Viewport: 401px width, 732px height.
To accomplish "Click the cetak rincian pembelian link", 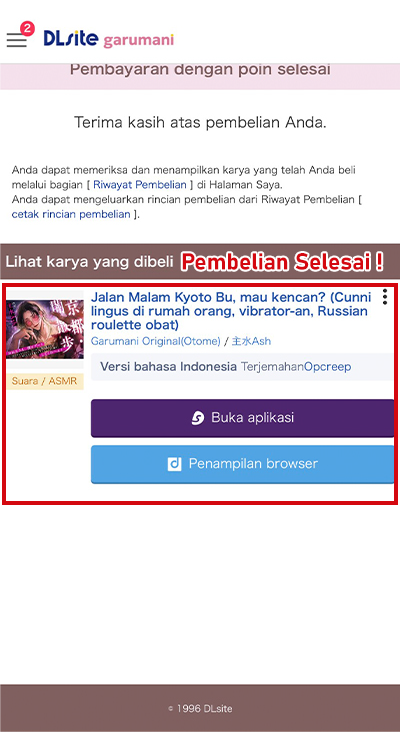I will 71,214.
